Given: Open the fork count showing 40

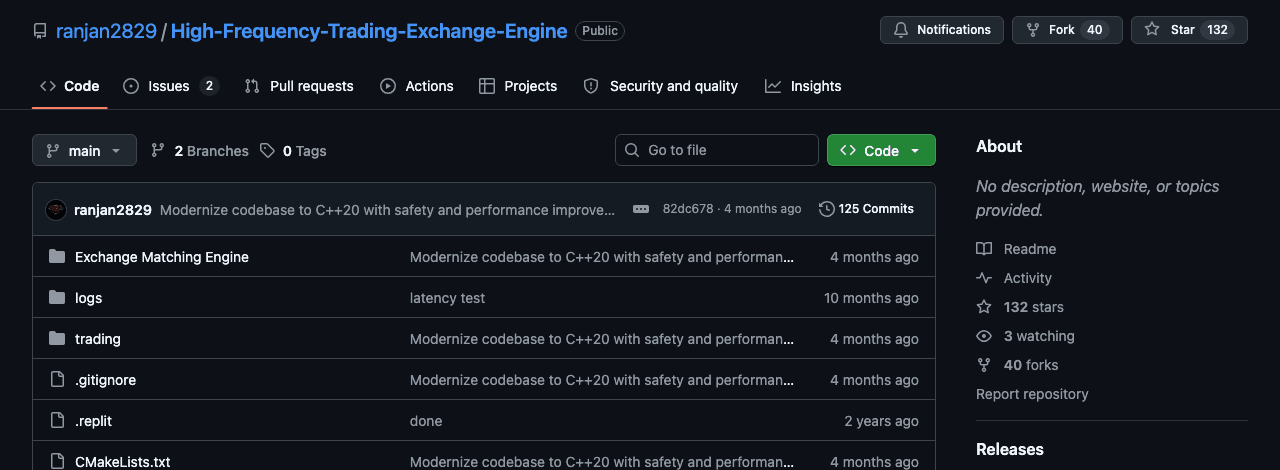Looking at the screenshot, I should coord(1094,30).
